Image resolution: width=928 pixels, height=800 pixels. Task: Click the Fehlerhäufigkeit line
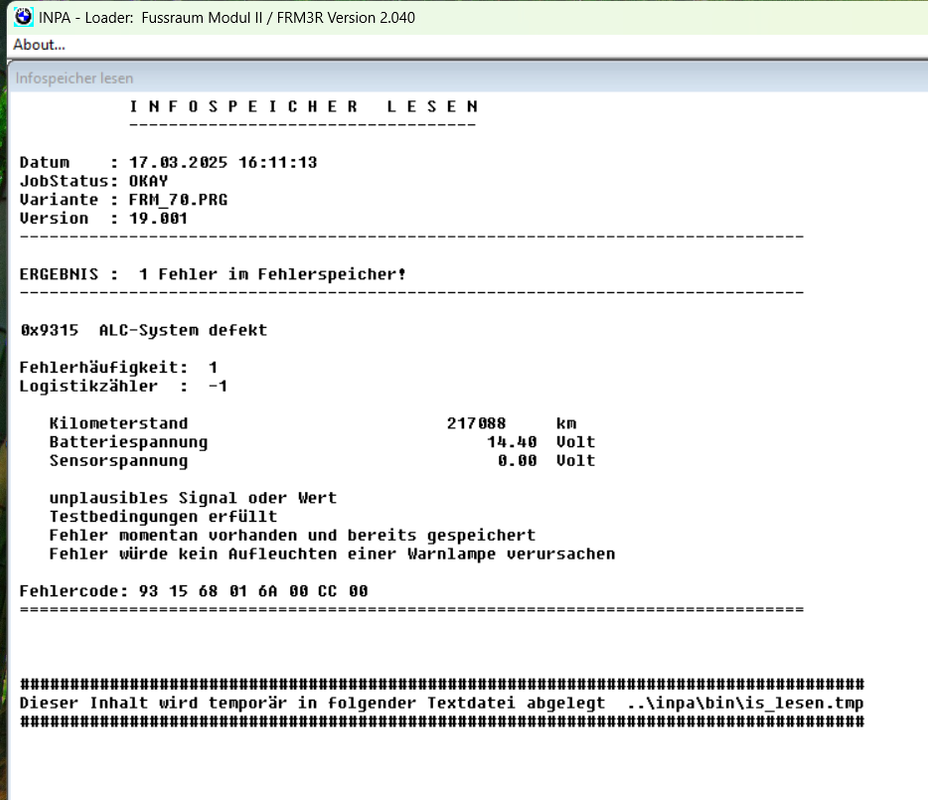tap(119, 367)
